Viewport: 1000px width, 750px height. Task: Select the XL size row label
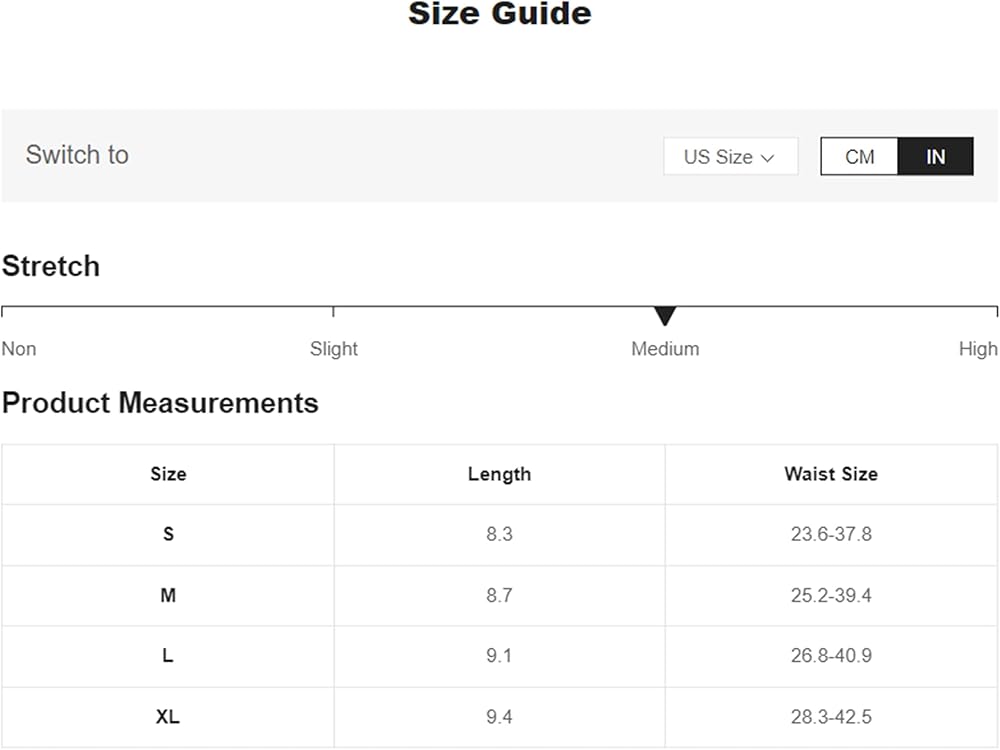click(168, 717)
